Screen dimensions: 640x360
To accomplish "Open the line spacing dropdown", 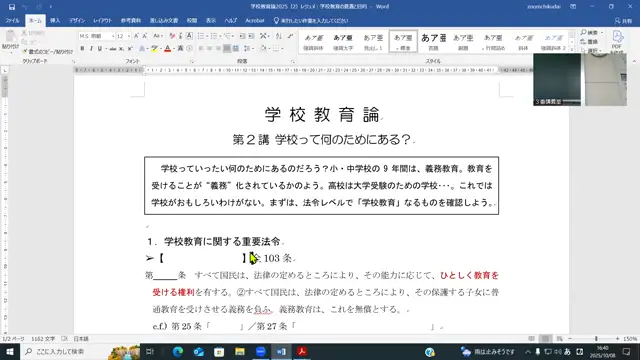I will click(248, 49).
